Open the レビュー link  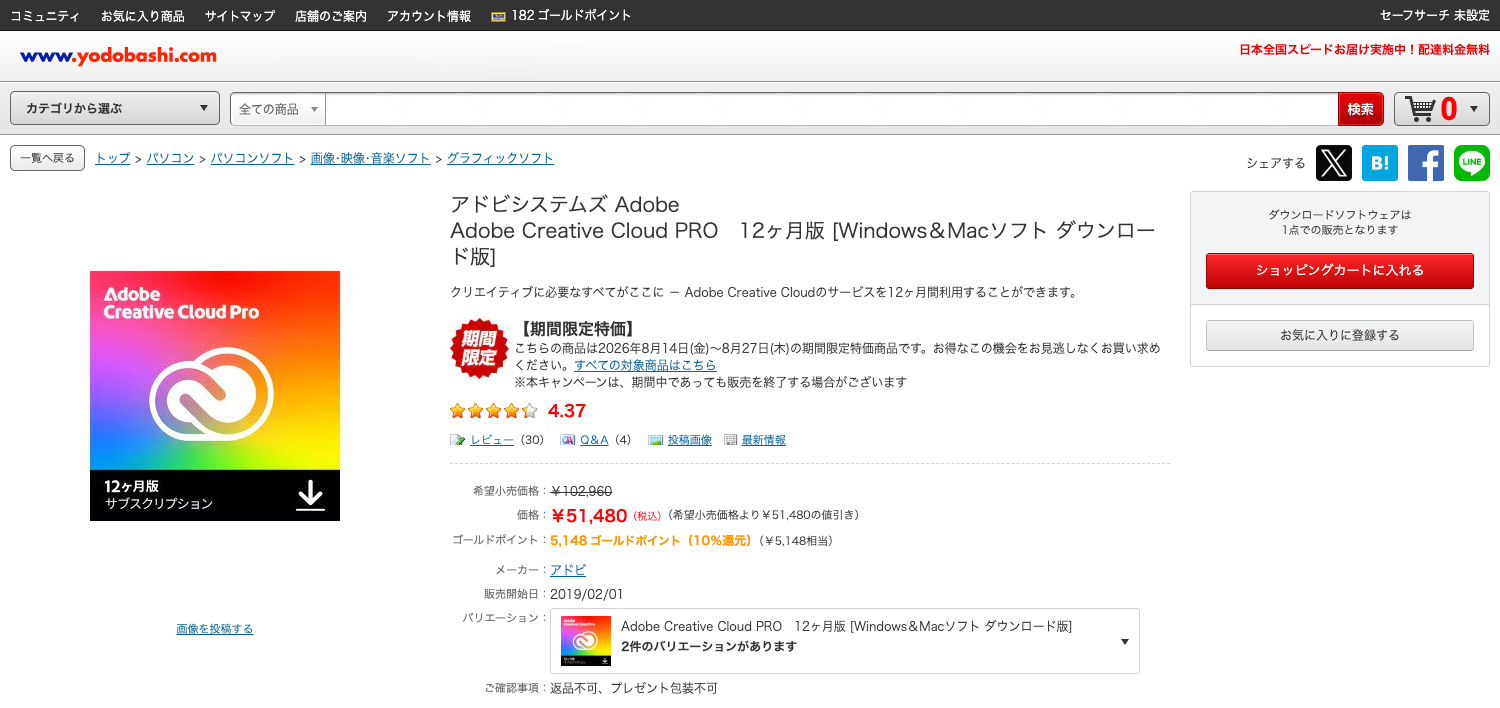coord(492,440)
